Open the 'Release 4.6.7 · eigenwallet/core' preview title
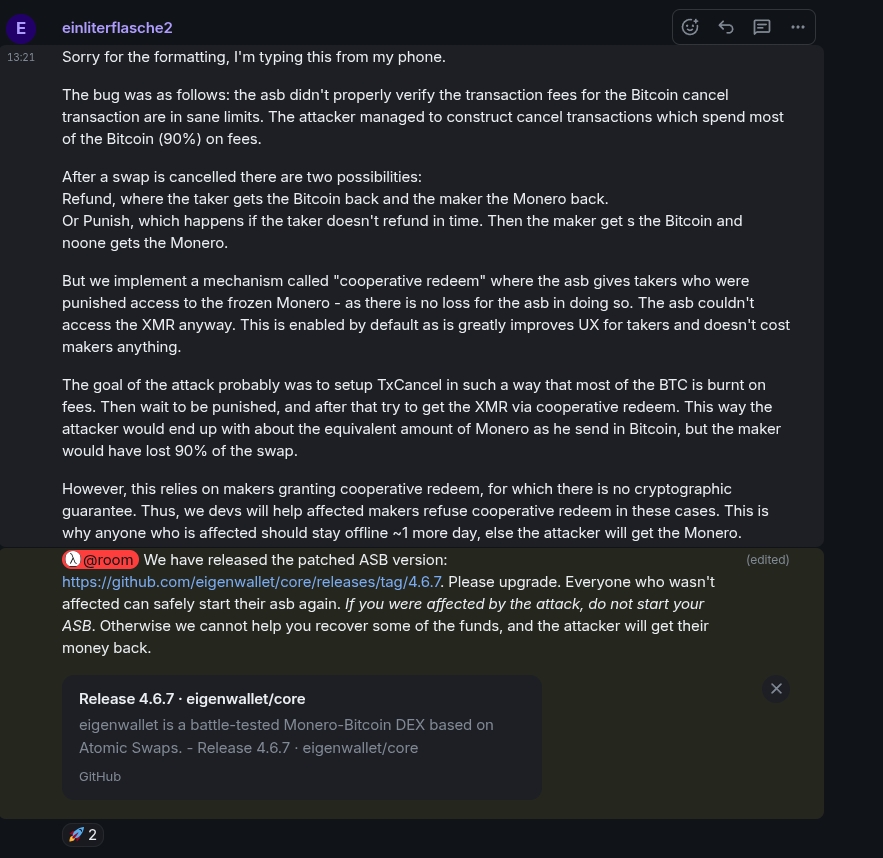The height and width of the screenshot is (858, 883). coord(192,699)
